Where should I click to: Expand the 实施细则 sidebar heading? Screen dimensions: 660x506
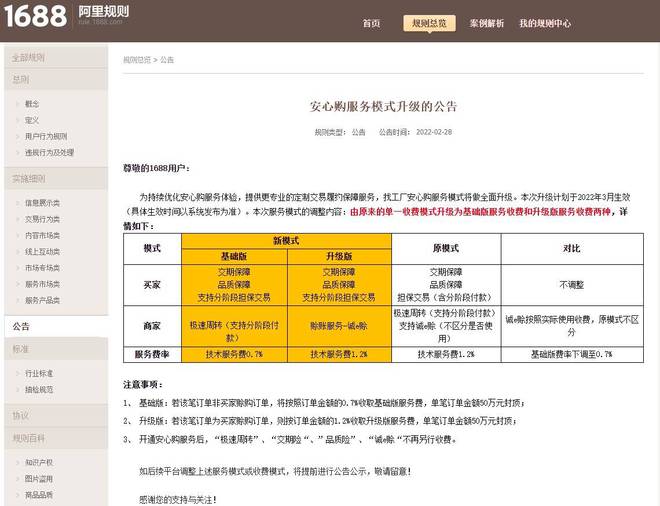pyautogui.click(x=56, y=178)
